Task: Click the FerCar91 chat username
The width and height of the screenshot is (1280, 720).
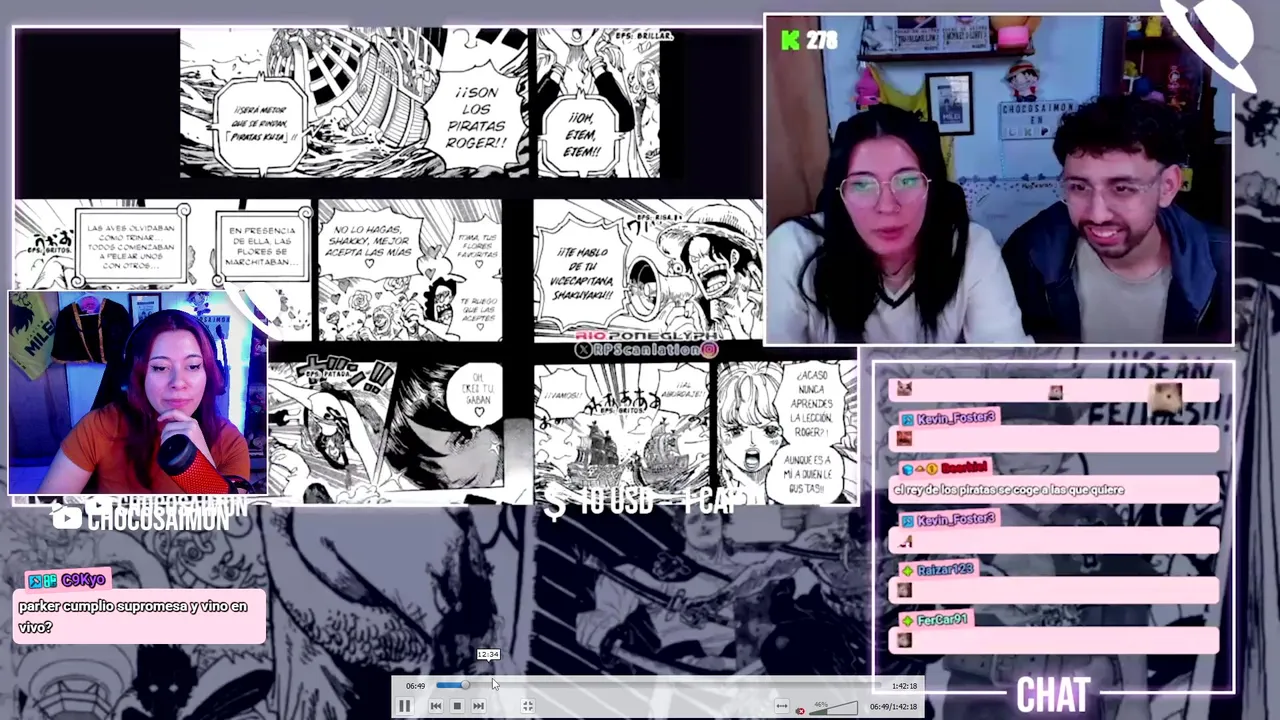Action: [x=942, y=620]
